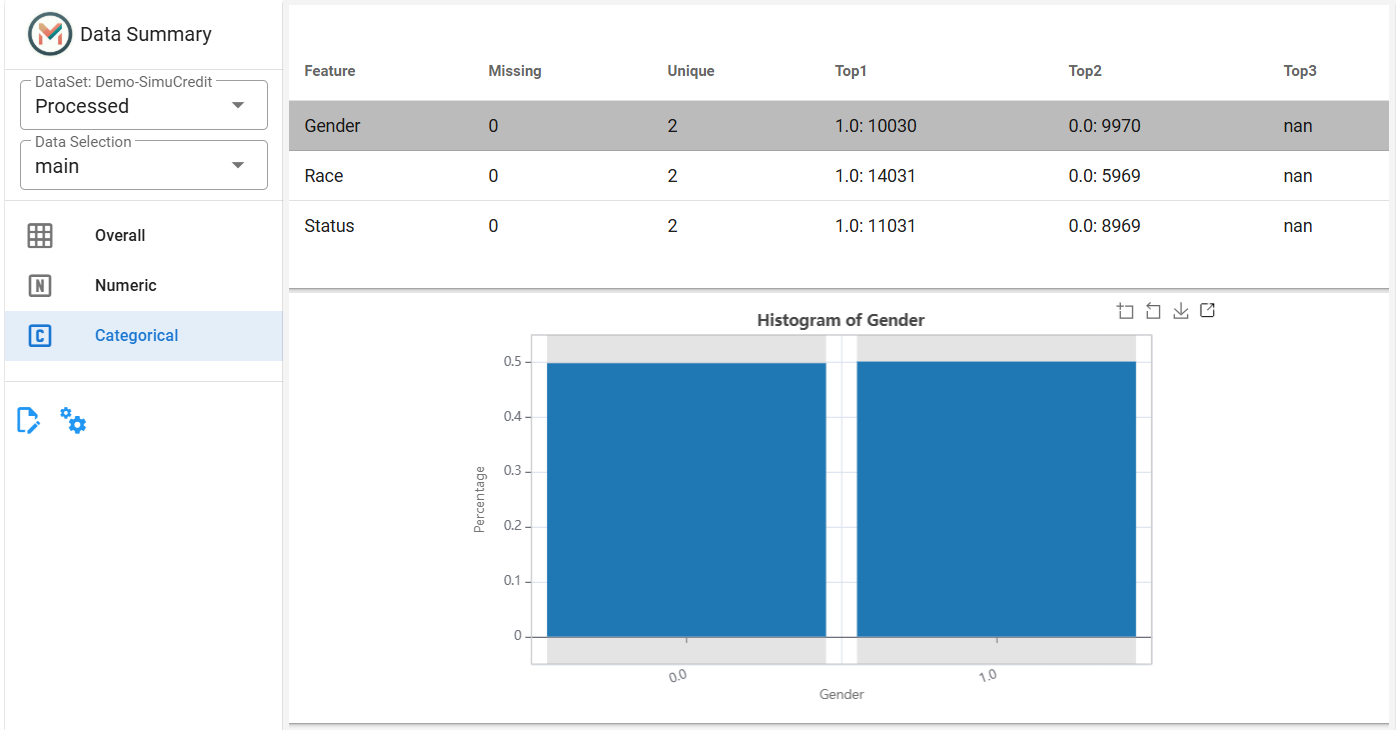Select the Categorical menu item
Screen dimensions: 1396x730
[144, 336]
